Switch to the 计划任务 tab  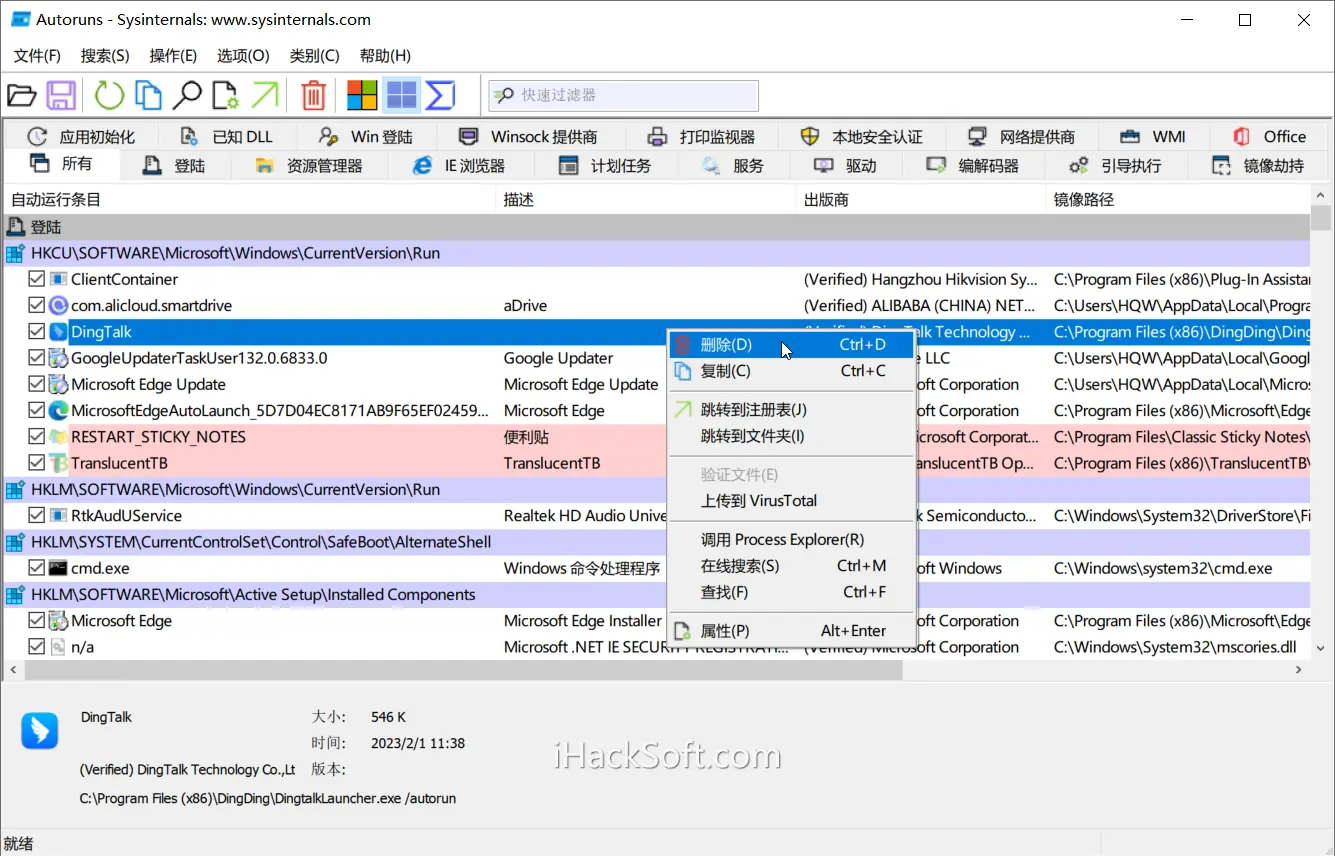pyautogui.click(x=605, y=166)
